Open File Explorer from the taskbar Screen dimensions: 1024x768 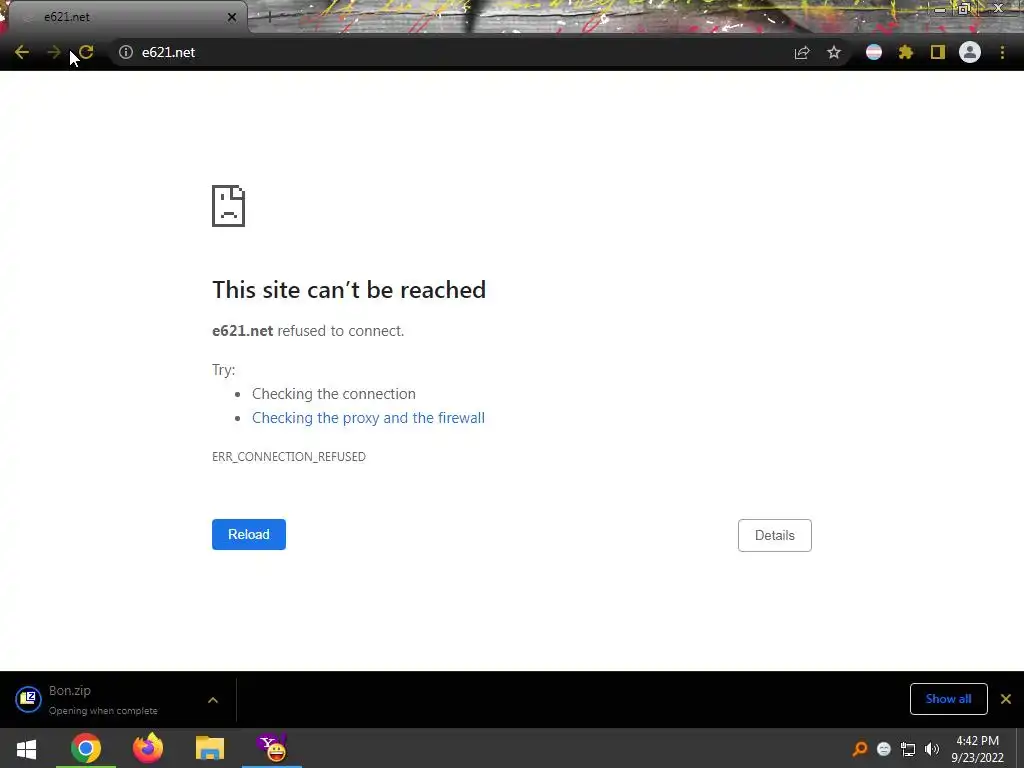[210, 748]
